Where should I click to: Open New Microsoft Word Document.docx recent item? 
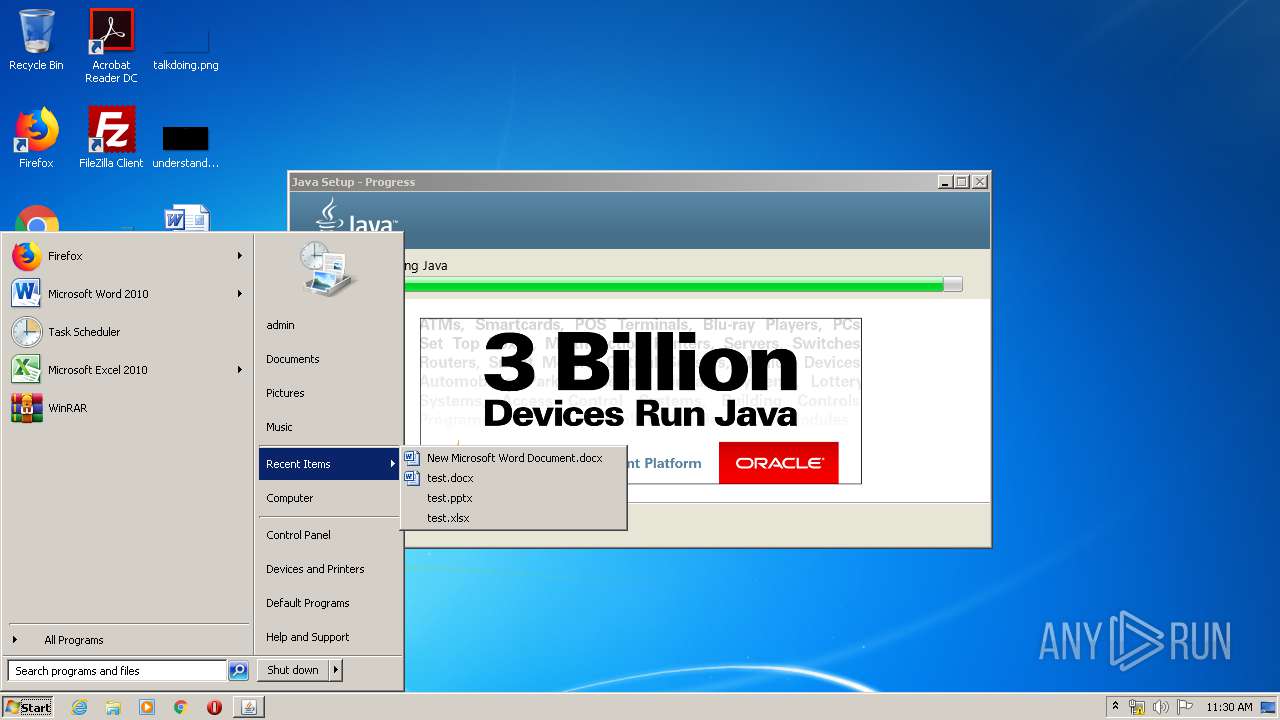pyautogui.click(x=513, y=458)
